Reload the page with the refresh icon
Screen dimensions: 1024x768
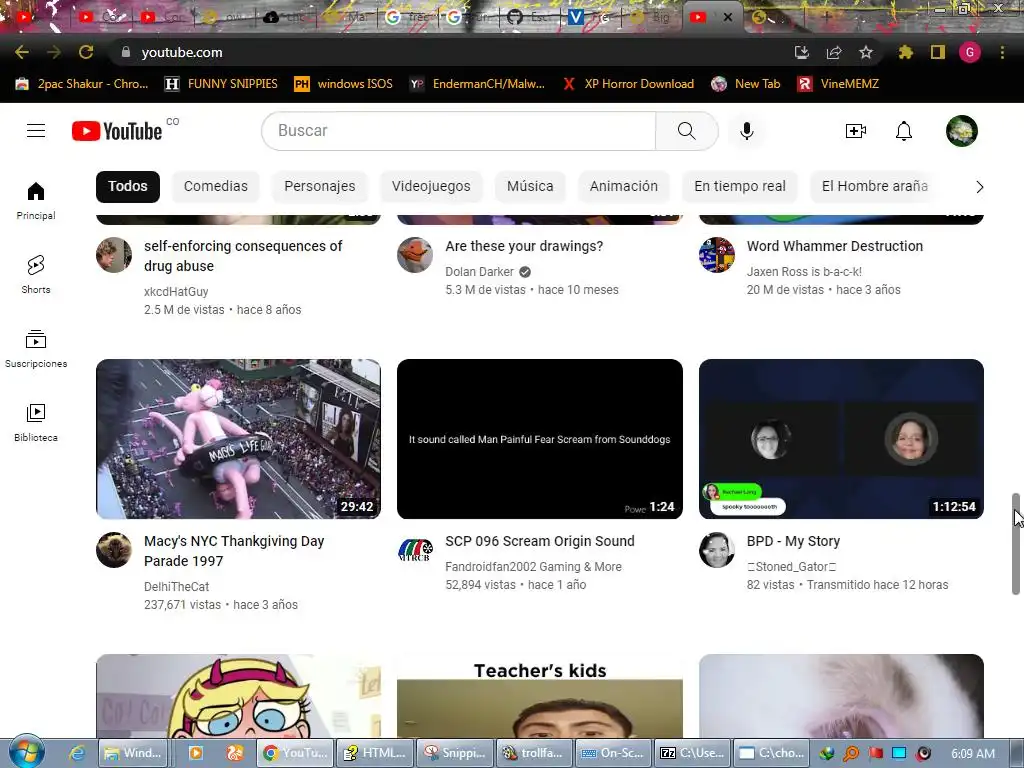click(x=86, y=52)
